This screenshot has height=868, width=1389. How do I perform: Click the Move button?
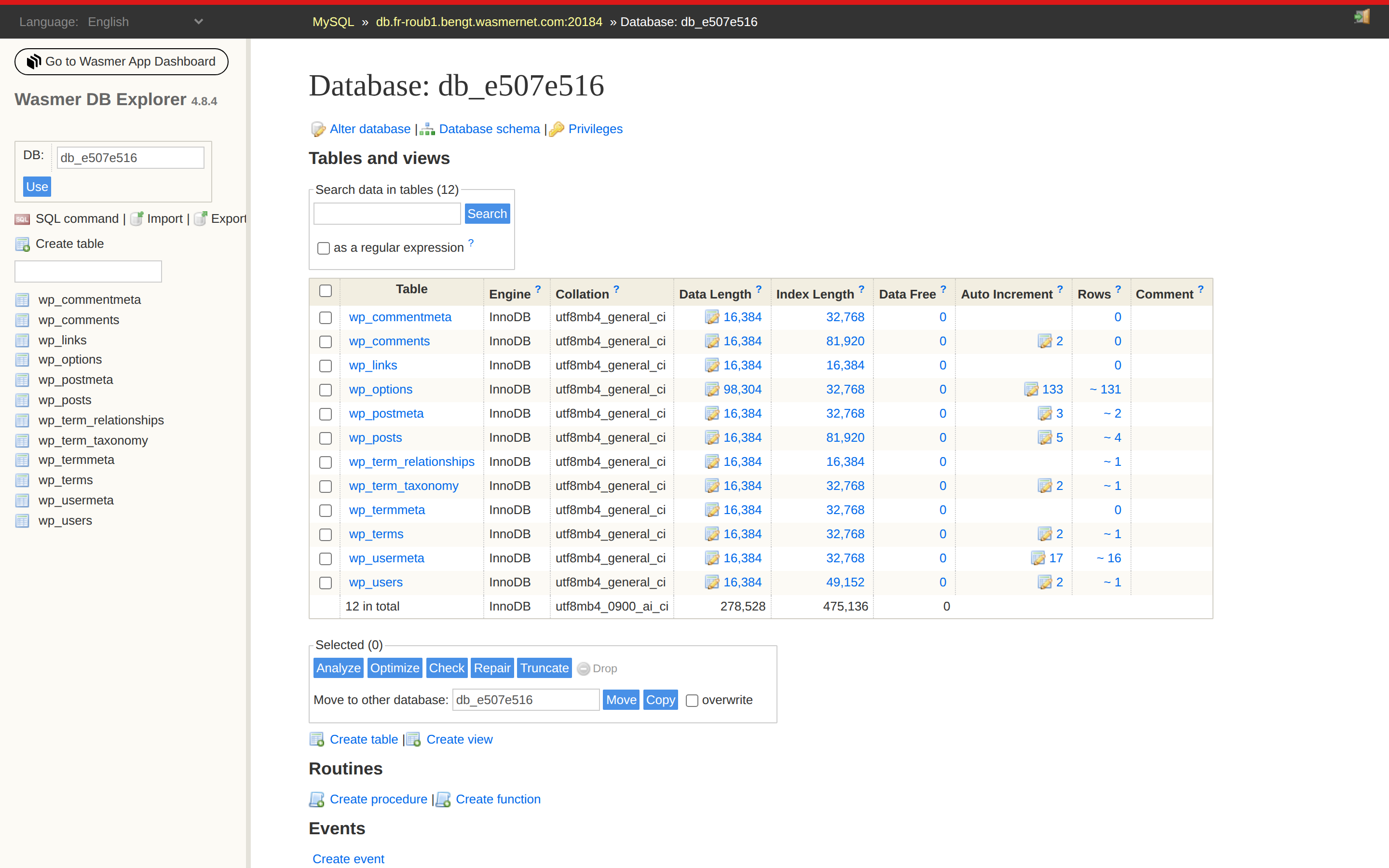tap(621, 700)
